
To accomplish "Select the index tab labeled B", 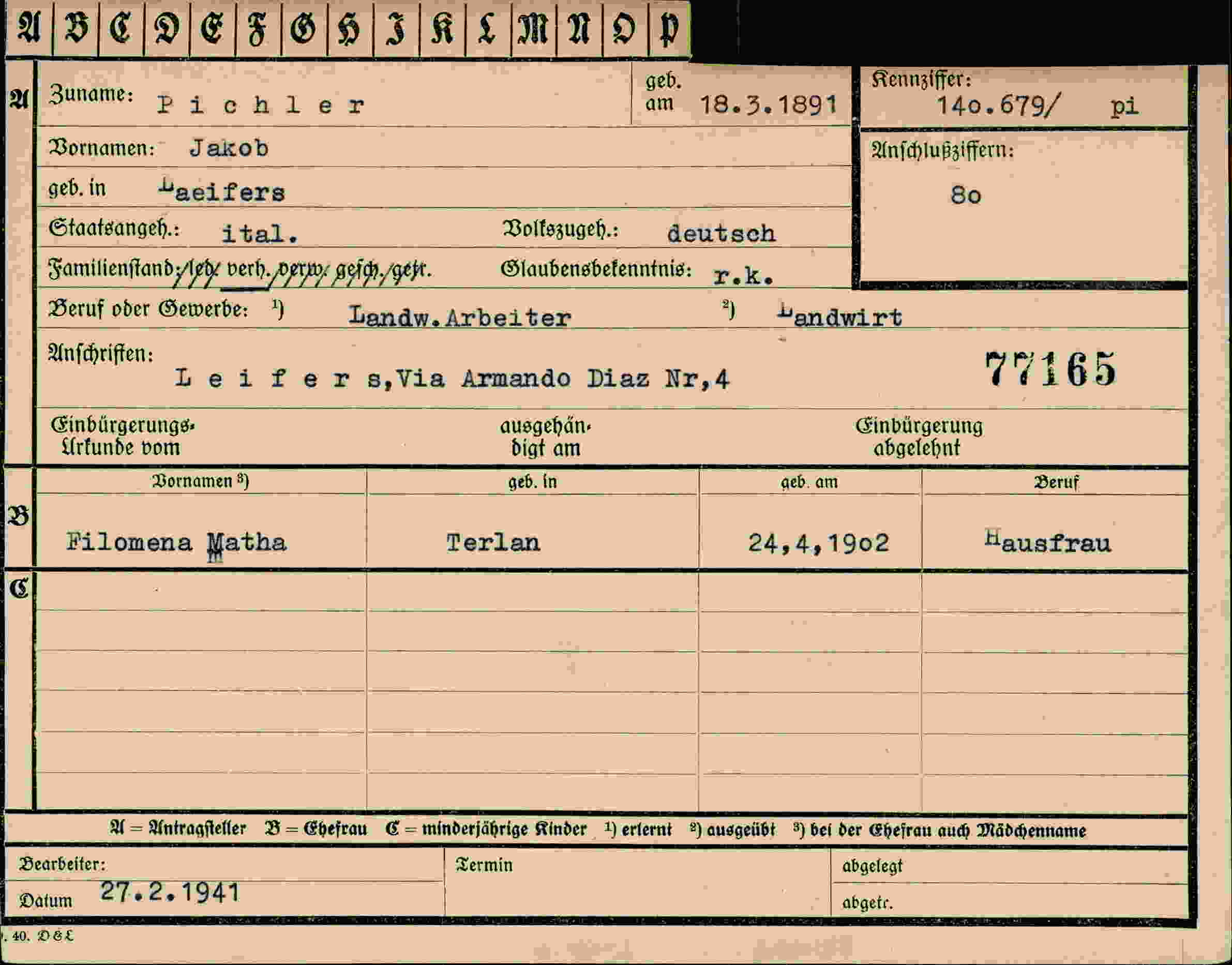I will tap(77, 28).
